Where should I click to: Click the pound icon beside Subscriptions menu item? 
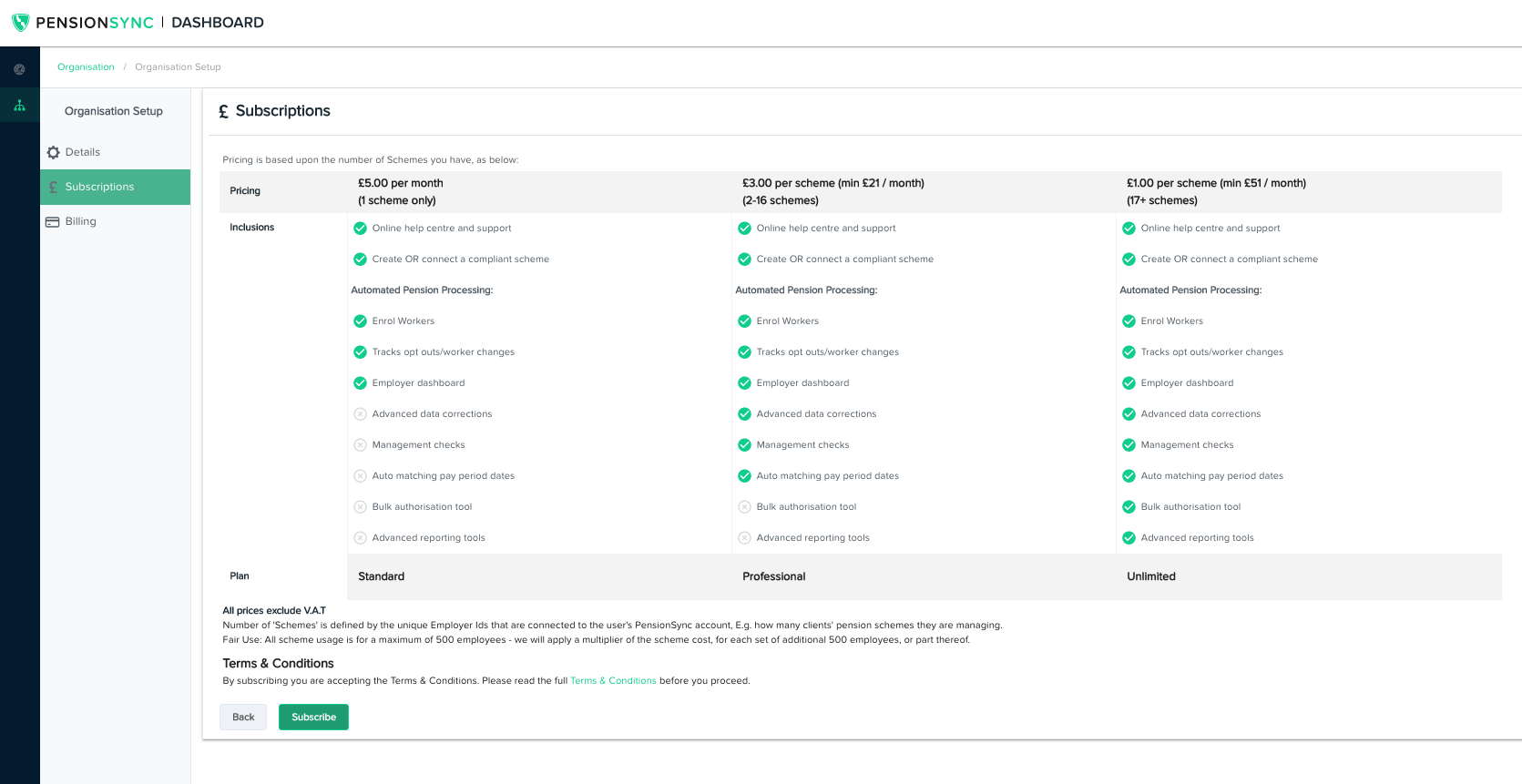(x=53, y=188)
